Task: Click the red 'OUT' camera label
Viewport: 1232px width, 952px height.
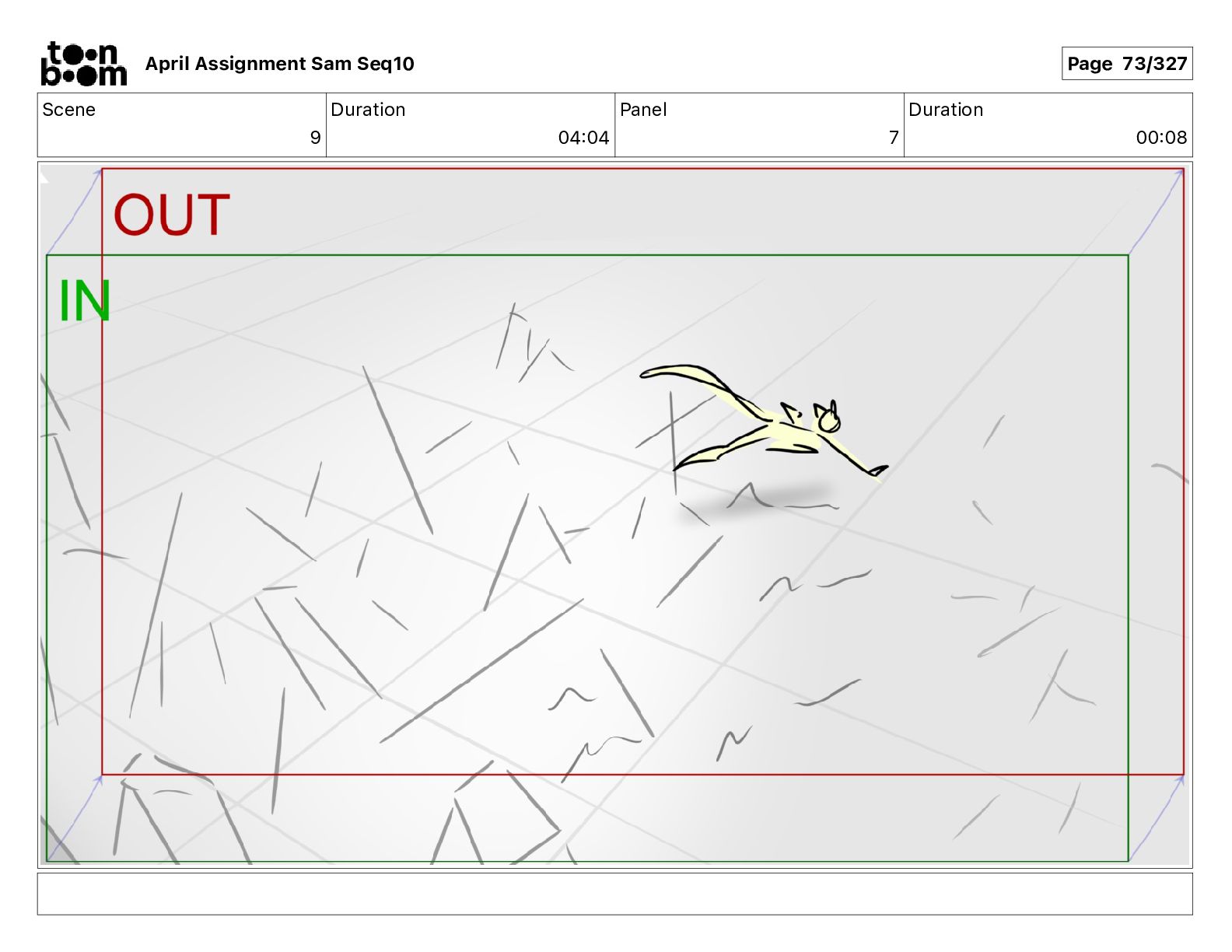Action: (172, 215)
